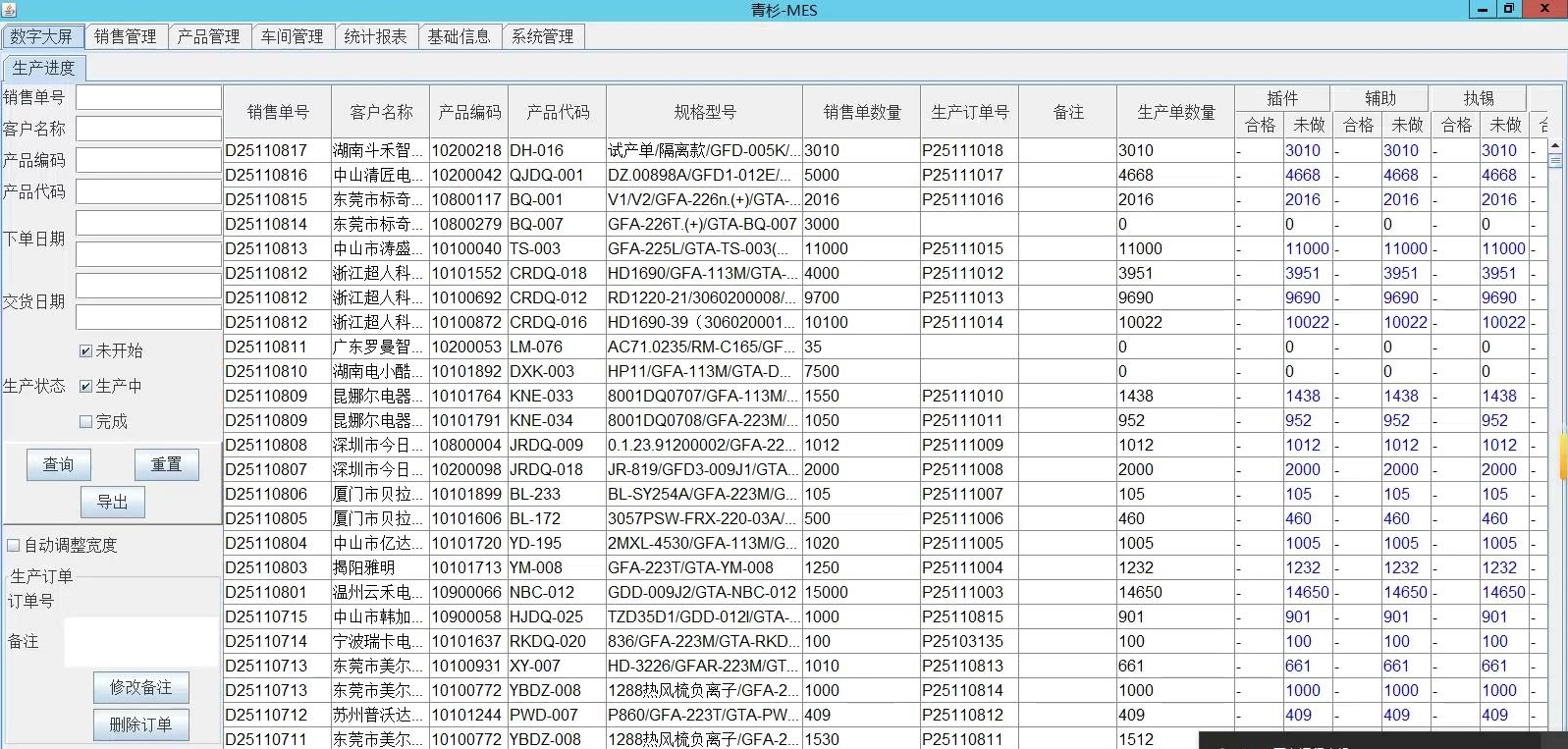This screenshot has height=749, width=1568.
Task: Uncheck the 生产中 status checkbox
Action: click(86, 387)
